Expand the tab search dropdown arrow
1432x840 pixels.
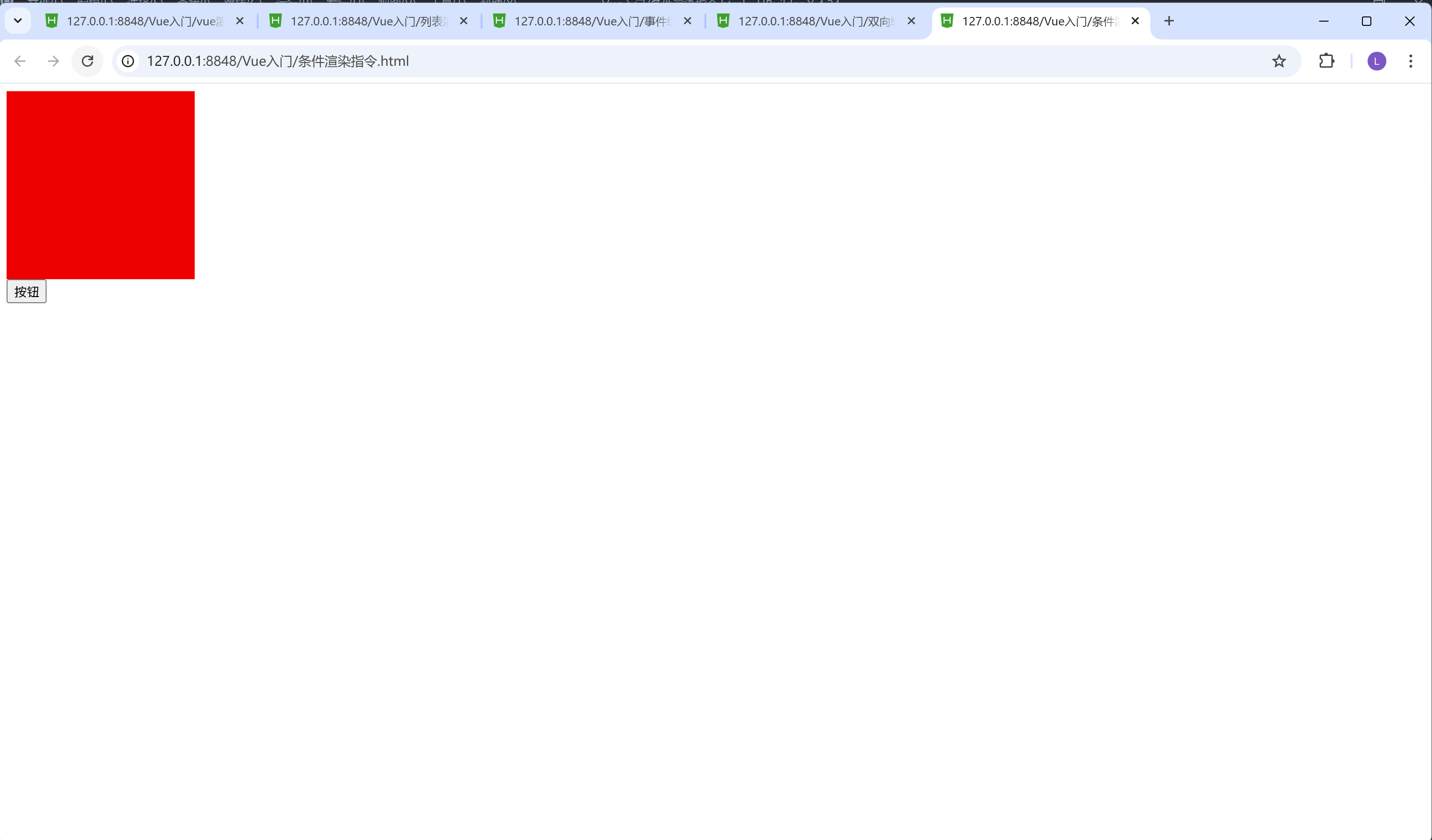[x=17, y=21]
